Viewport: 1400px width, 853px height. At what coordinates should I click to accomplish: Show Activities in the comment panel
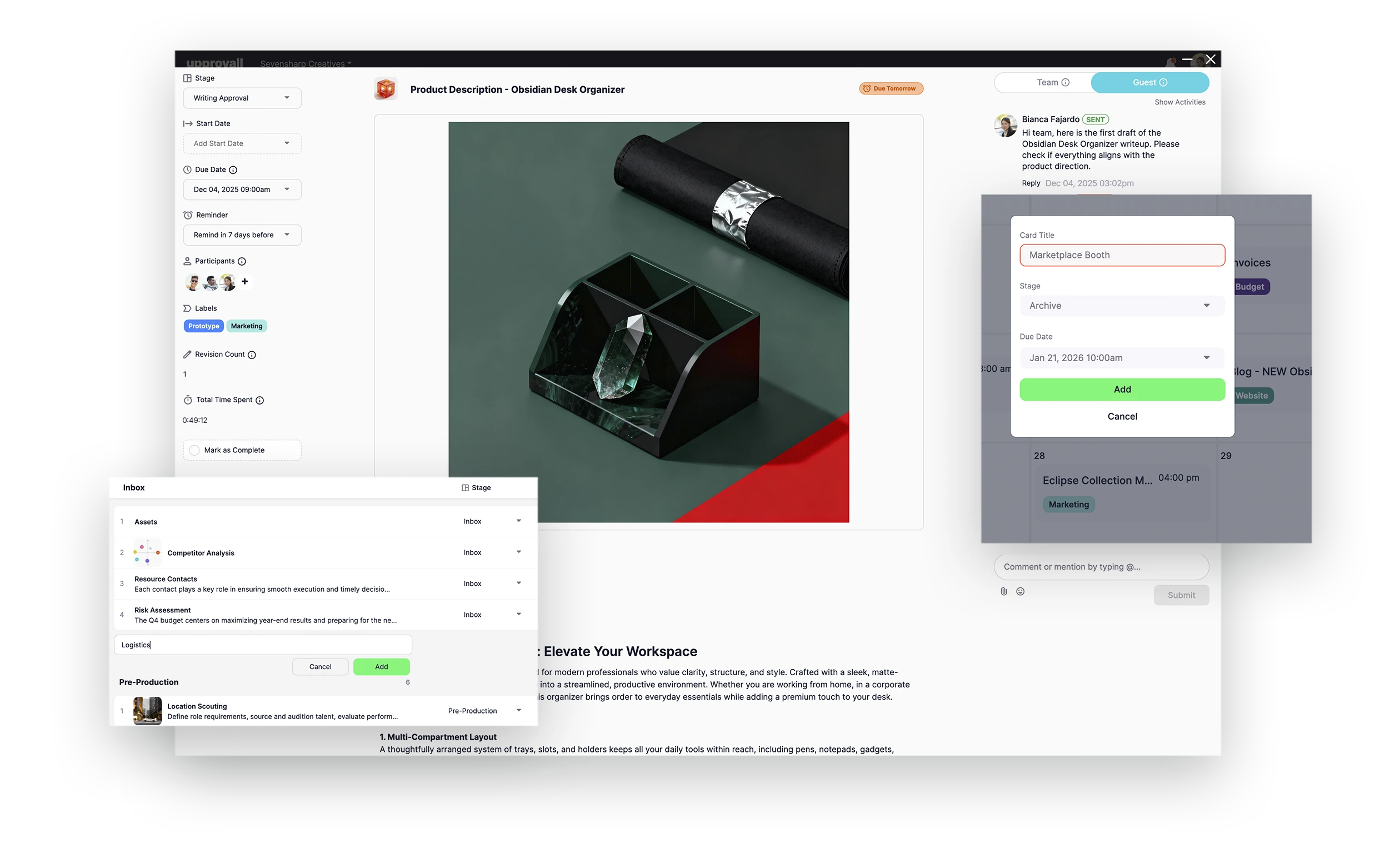[x=1179, y=102]
